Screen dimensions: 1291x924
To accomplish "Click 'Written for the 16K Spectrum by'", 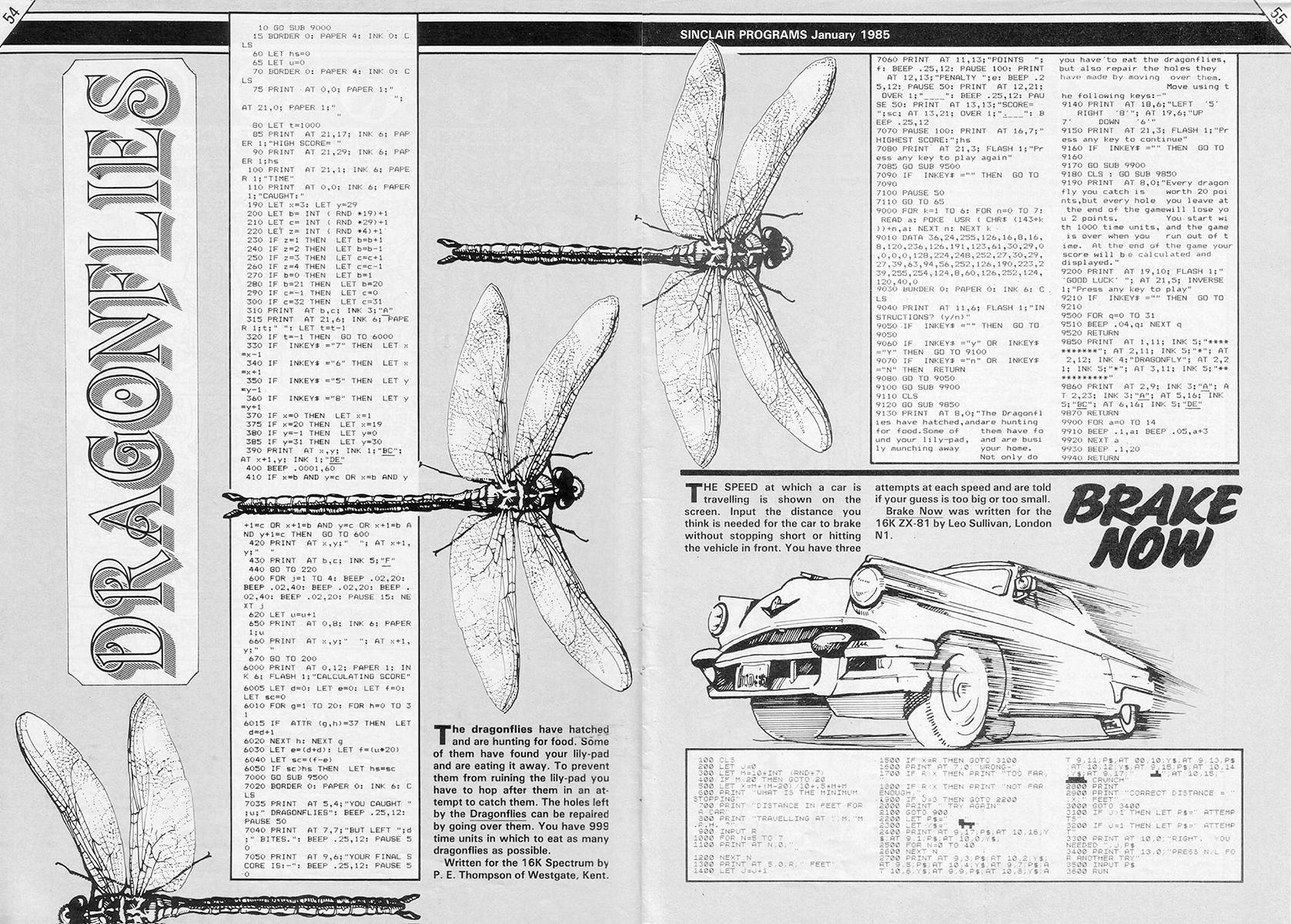I will [x=527, y=863].
